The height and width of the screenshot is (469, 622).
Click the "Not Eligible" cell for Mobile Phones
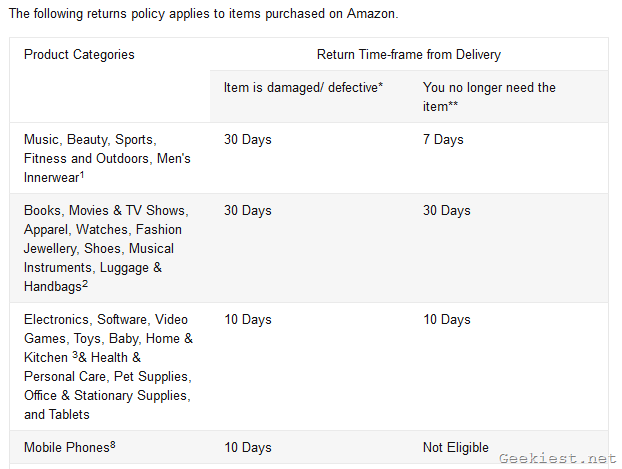point(457,448)
